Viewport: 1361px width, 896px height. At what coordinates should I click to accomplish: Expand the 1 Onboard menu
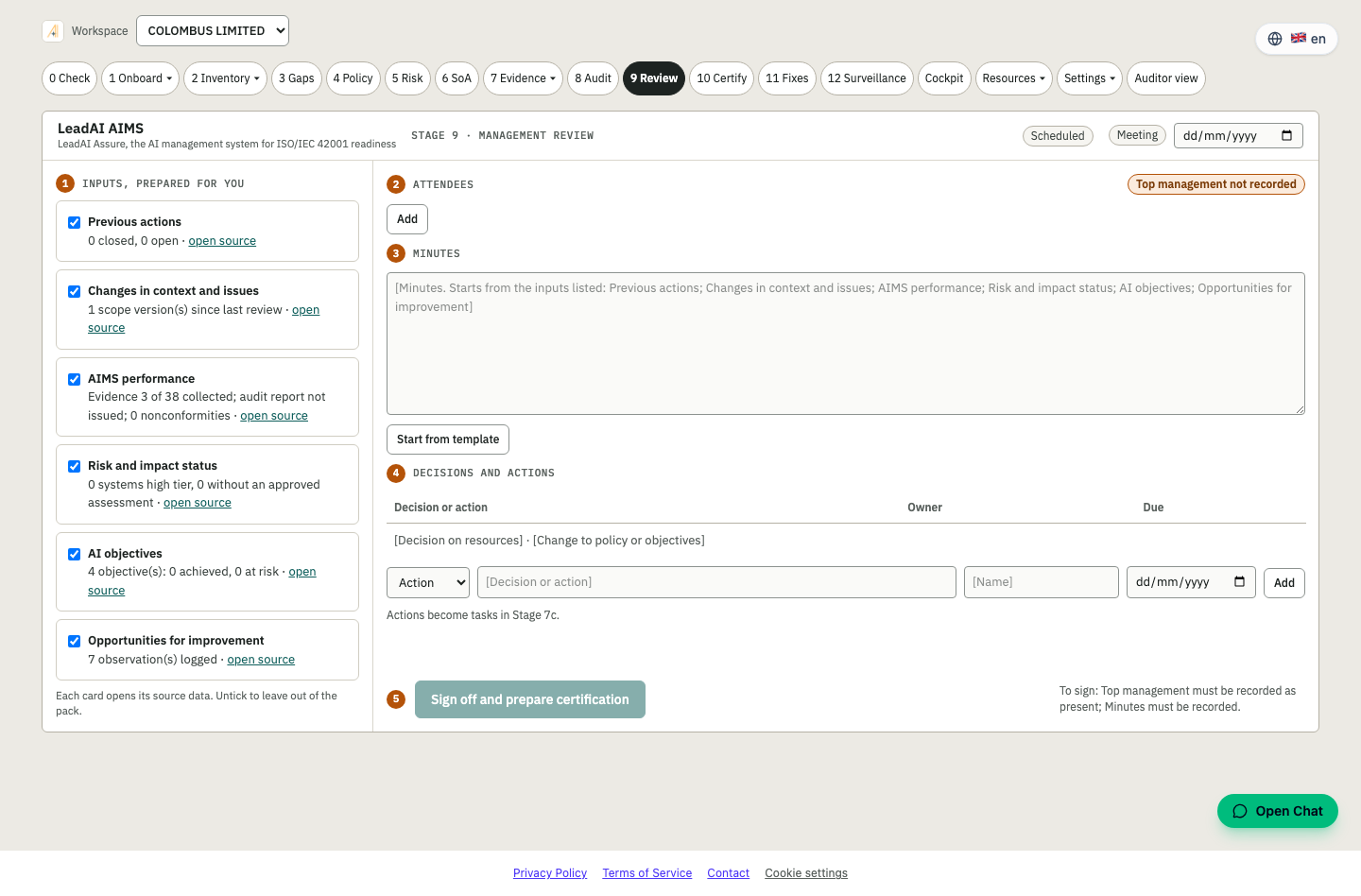pos(141,78)
